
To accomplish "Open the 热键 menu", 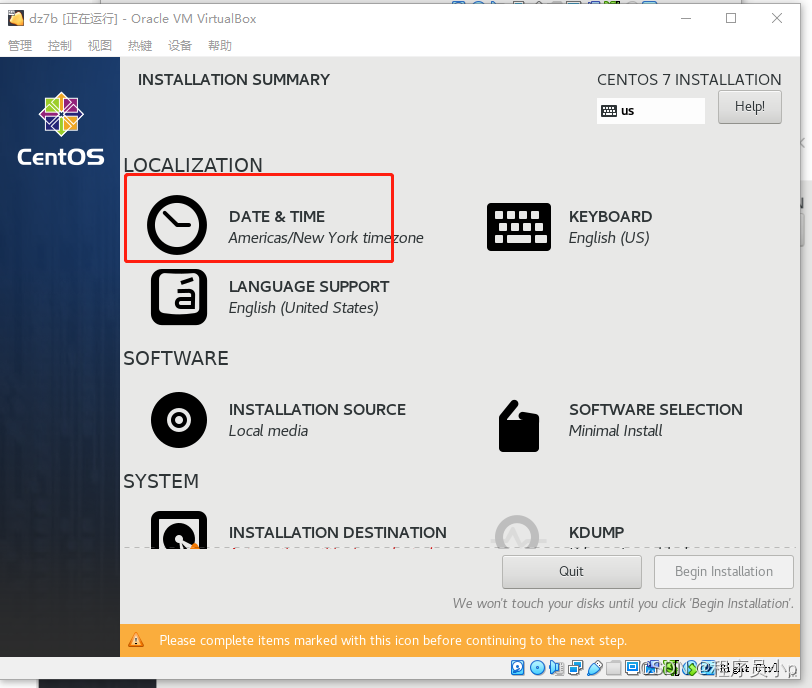I will pos(140,46).
